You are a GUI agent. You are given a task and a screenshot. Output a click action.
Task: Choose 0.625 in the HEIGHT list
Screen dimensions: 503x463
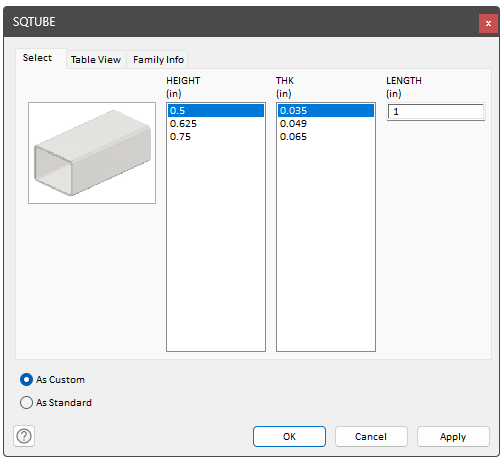click(216, 124)
